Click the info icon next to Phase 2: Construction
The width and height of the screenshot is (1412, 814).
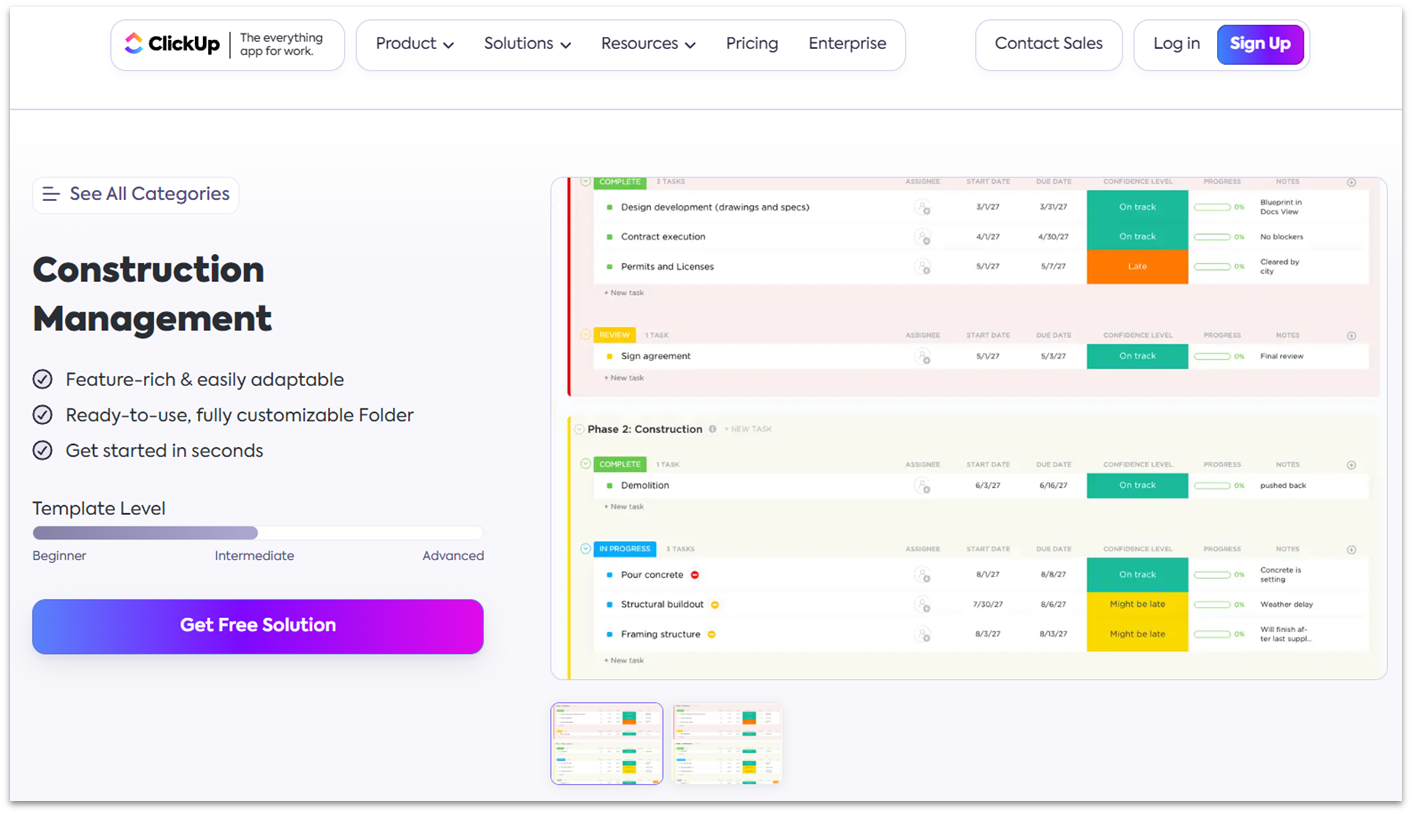click(x=713, y=429)
